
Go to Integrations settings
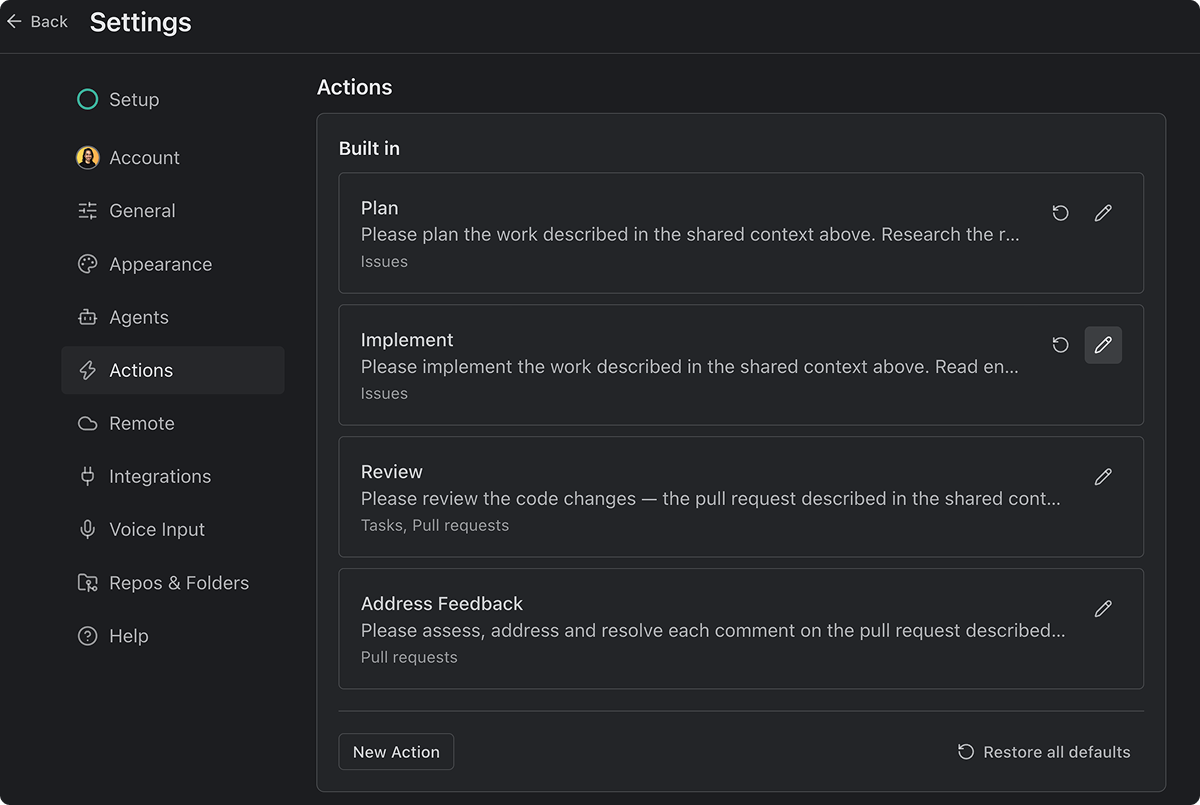tap(173, 476)
